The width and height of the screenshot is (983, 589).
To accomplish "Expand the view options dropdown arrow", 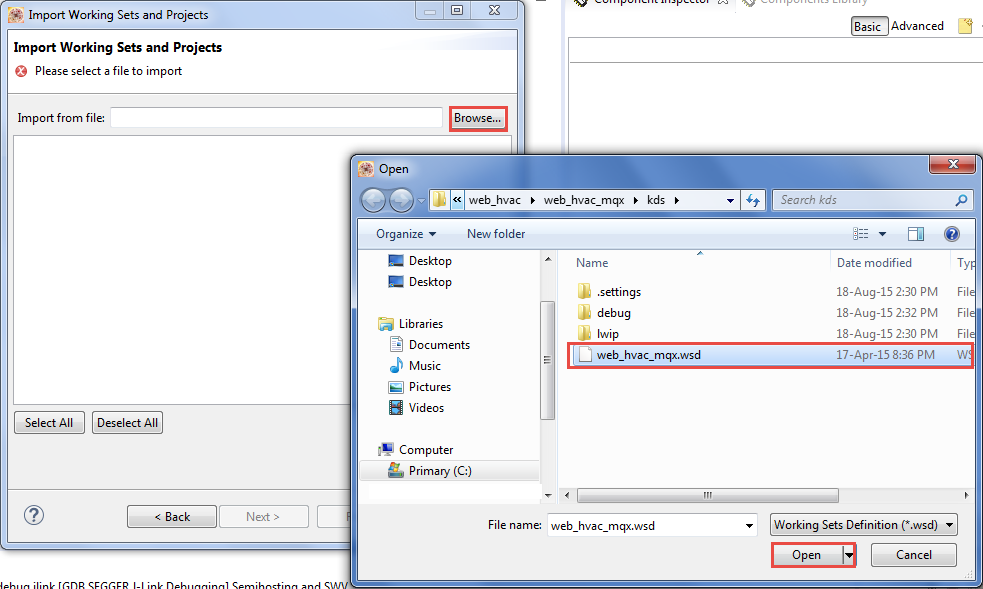I will 882,234.
